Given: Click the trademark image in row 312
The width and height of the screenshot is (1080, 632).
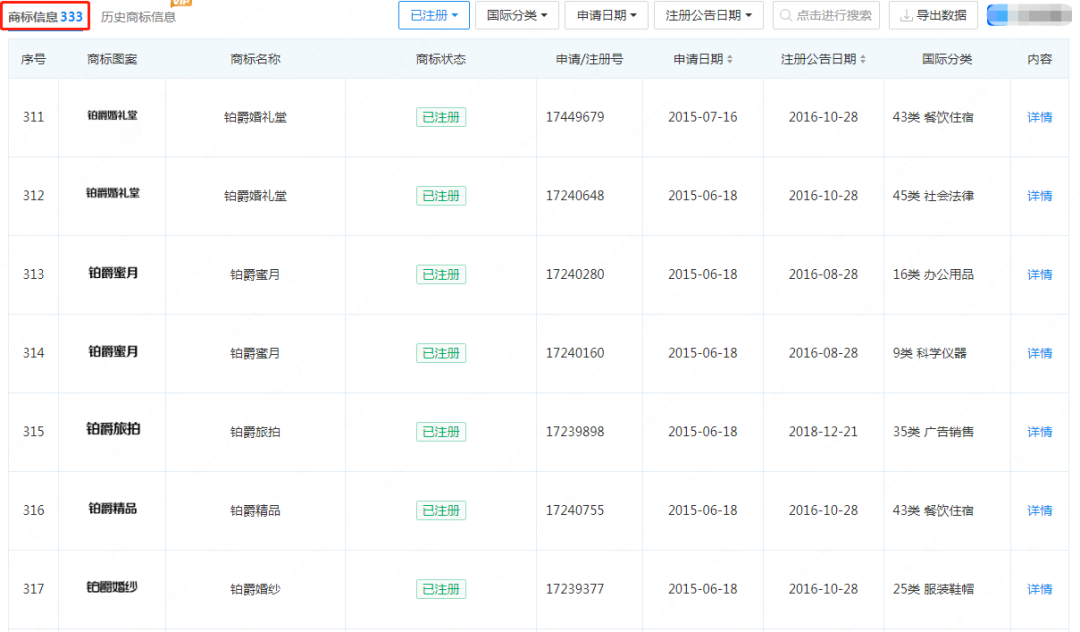Looking at the screenshot, I should pos(112,193).
